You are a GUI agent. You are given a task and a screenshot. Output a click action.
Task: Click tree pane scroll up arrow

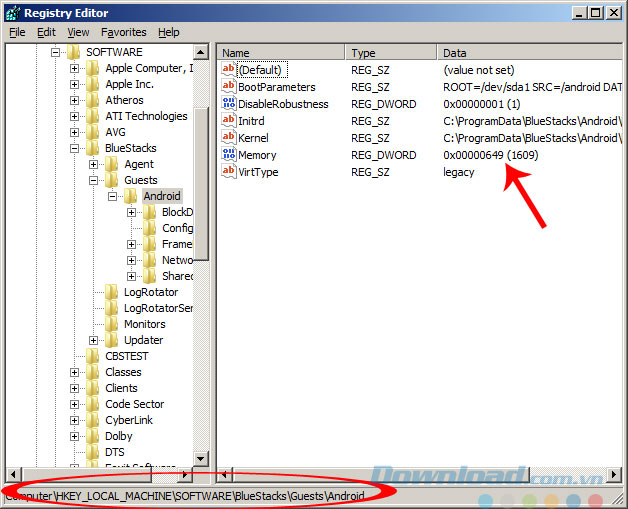201,52
